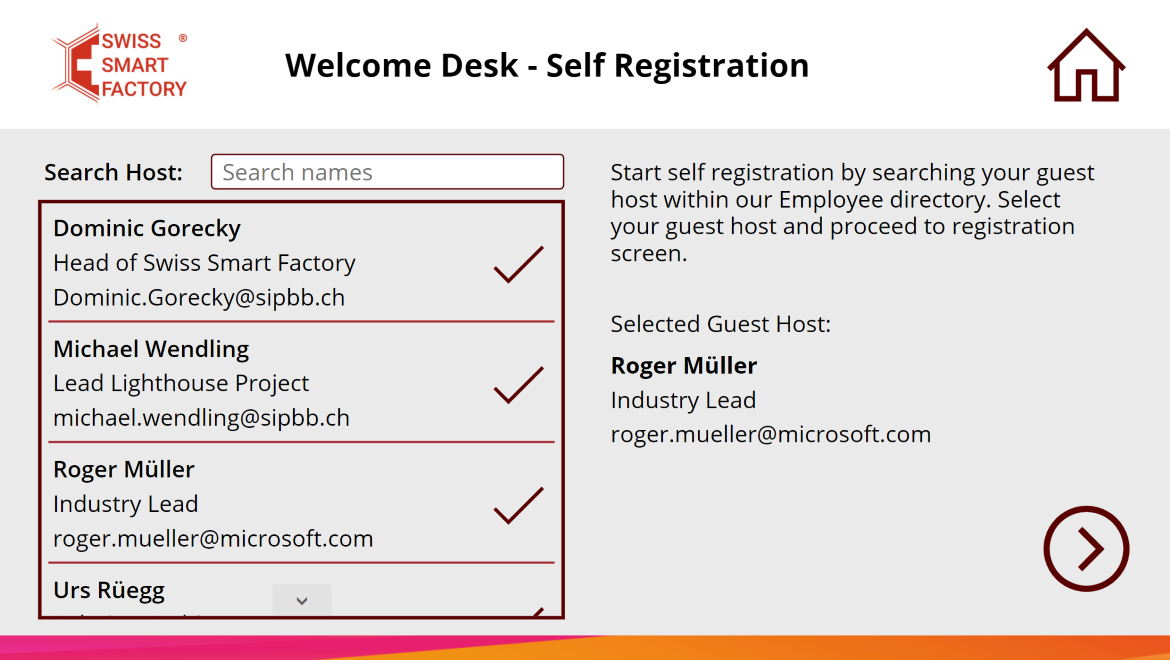Click roger.mueller@microsoft.com in the host list
Viewport: 1170px width, 660px height.
pos(213,538)
